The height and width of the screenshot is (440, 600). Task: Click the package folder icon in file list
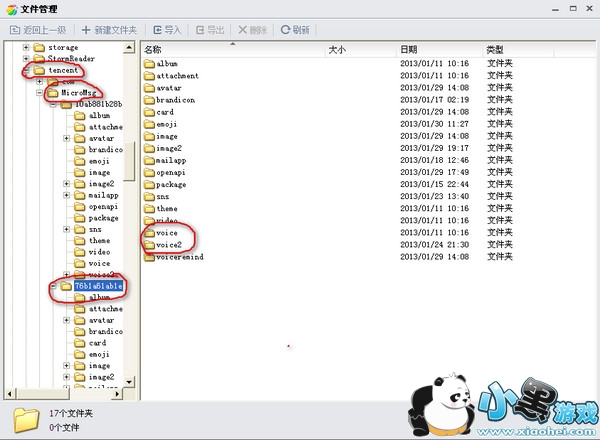(x=149, y=184)
